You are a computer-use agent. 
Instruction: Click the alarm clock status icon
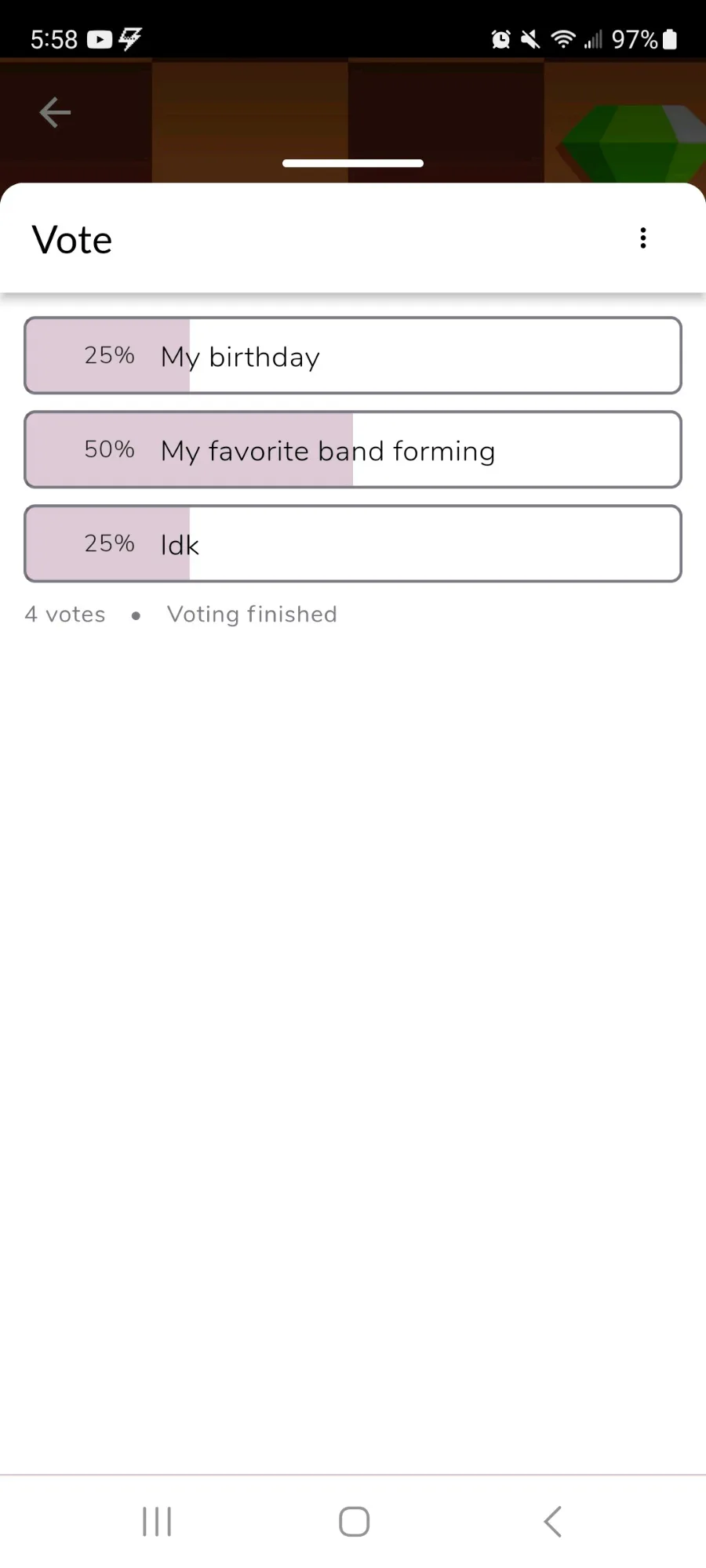coord(500,39)
